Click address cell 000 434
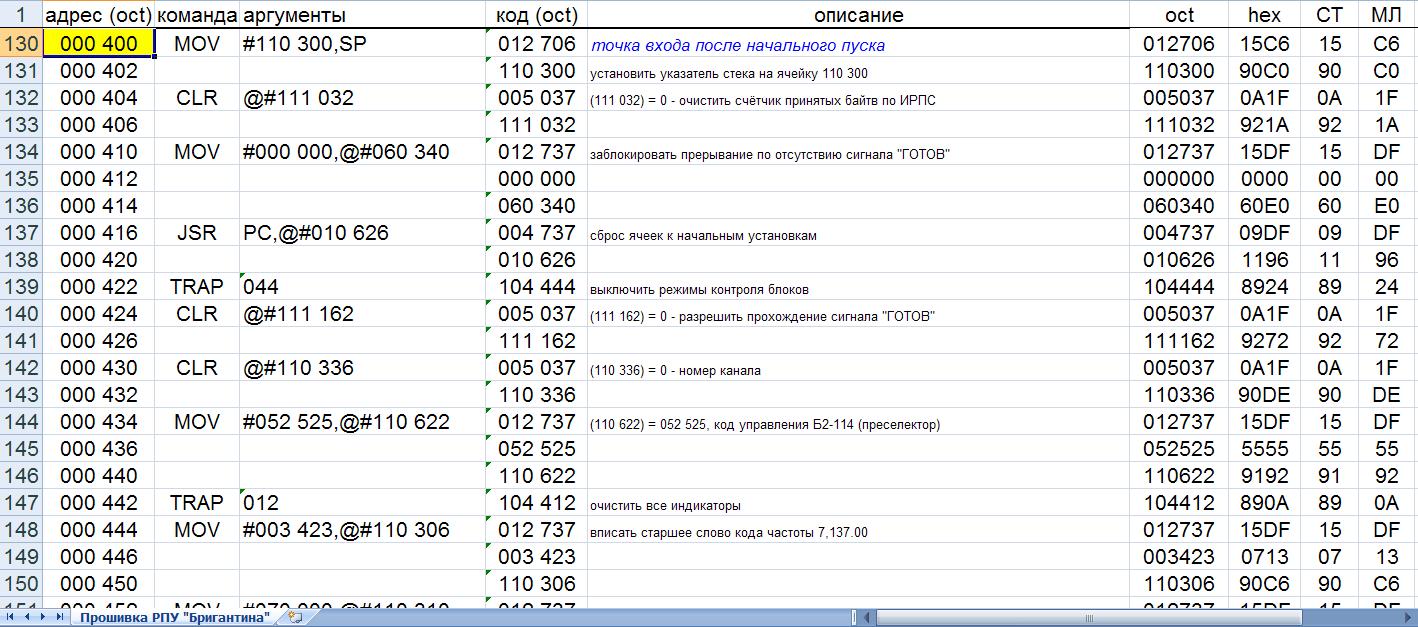 click(99, 422)
